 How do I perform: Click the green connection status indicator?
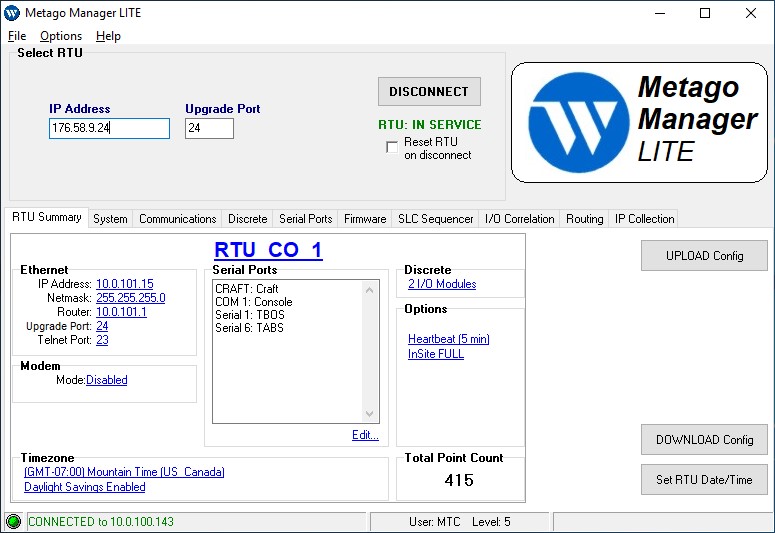pyautogui.click(x=13, y=521)
